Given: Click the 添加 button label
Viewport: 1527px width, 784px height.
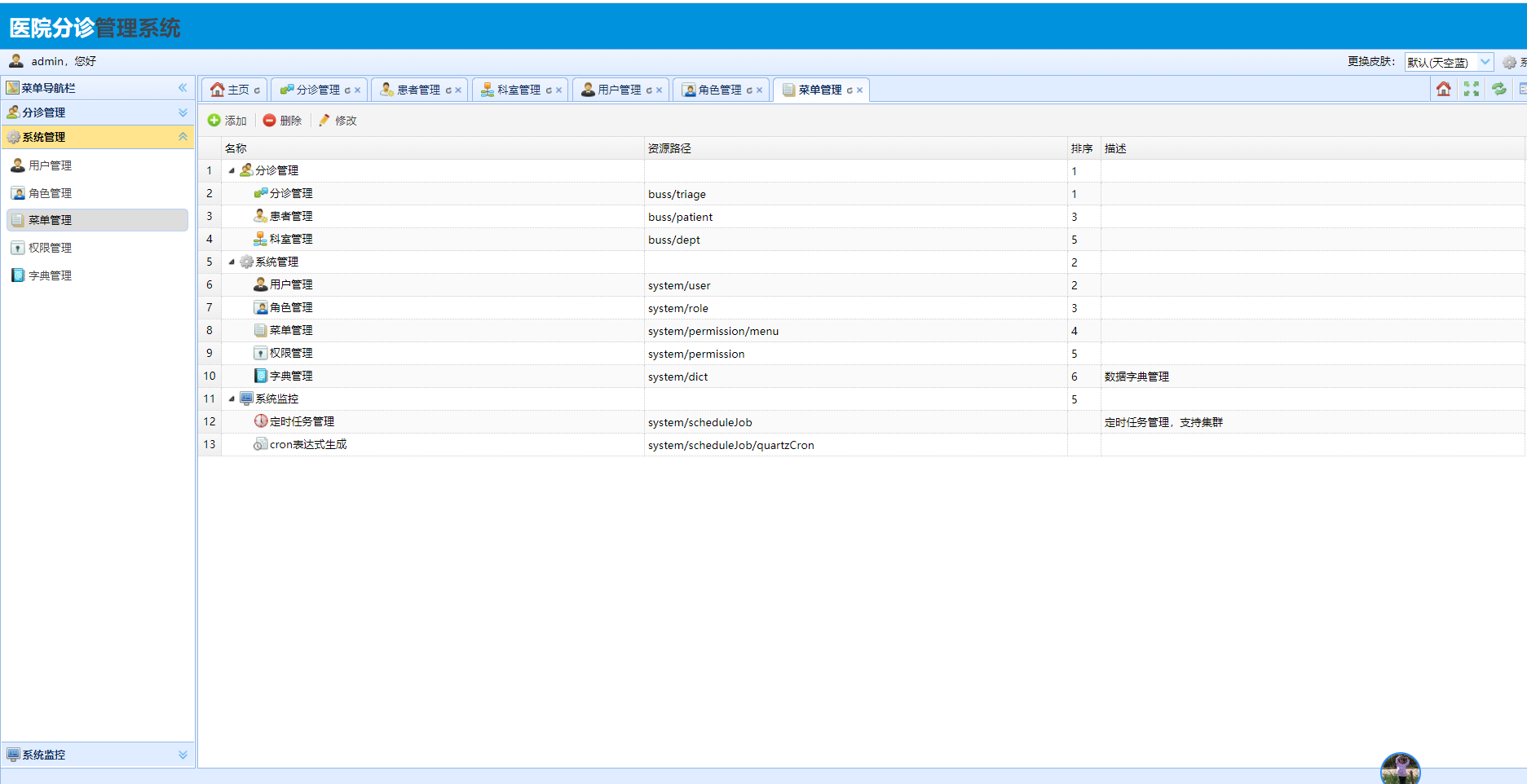Looking at the screenshot, I should click(x=236, y=121).
